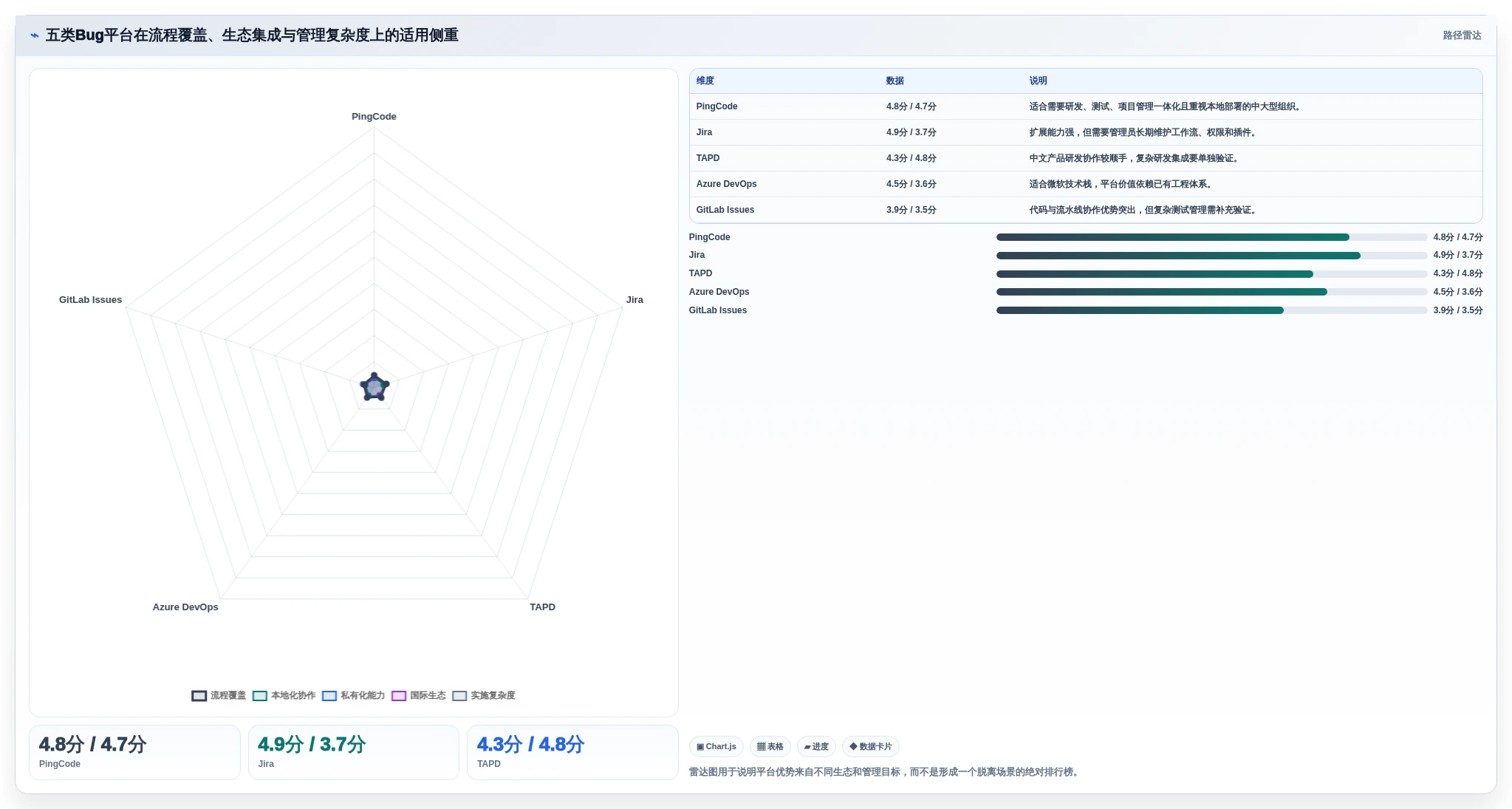Open the Jira 4.9分 / 3.7分 data card
Viewport: 1512px width, 809px height.
(353, 752)
